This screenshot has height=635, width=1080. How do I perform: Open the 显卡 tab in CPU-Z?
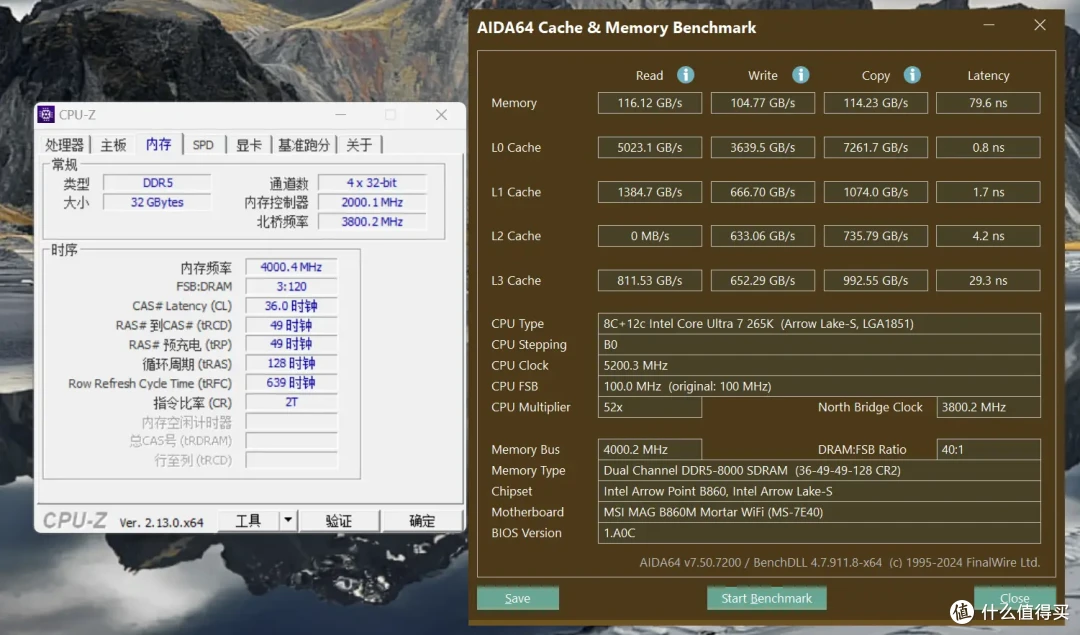click(x=249, y=145)
